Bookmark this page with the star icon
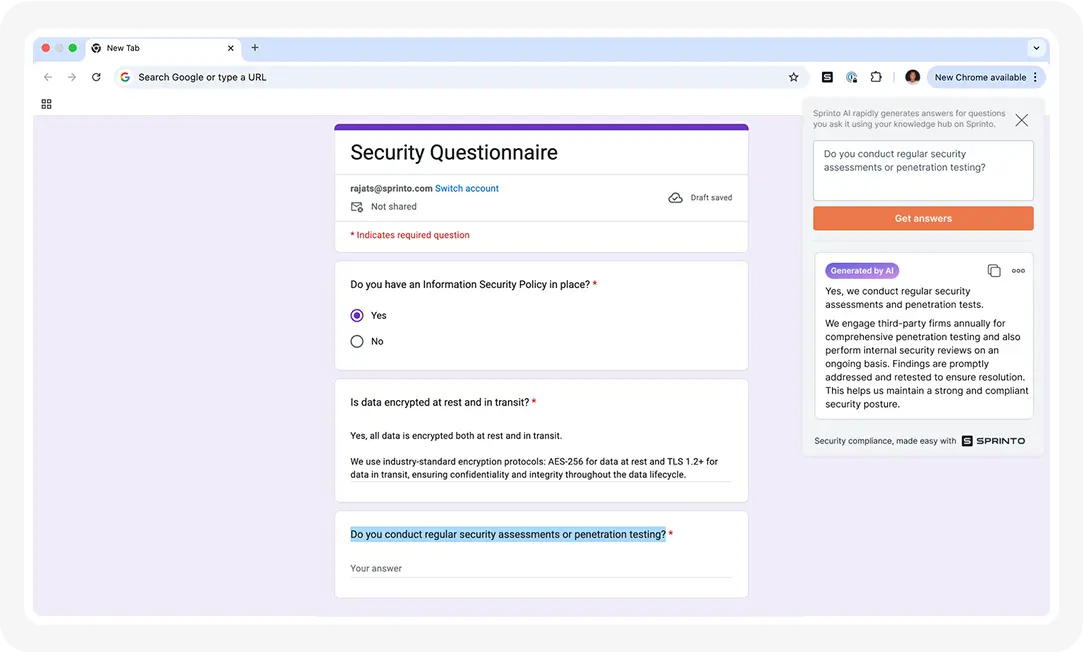Viewport: 1083px width, 652px height. (794, 77)
